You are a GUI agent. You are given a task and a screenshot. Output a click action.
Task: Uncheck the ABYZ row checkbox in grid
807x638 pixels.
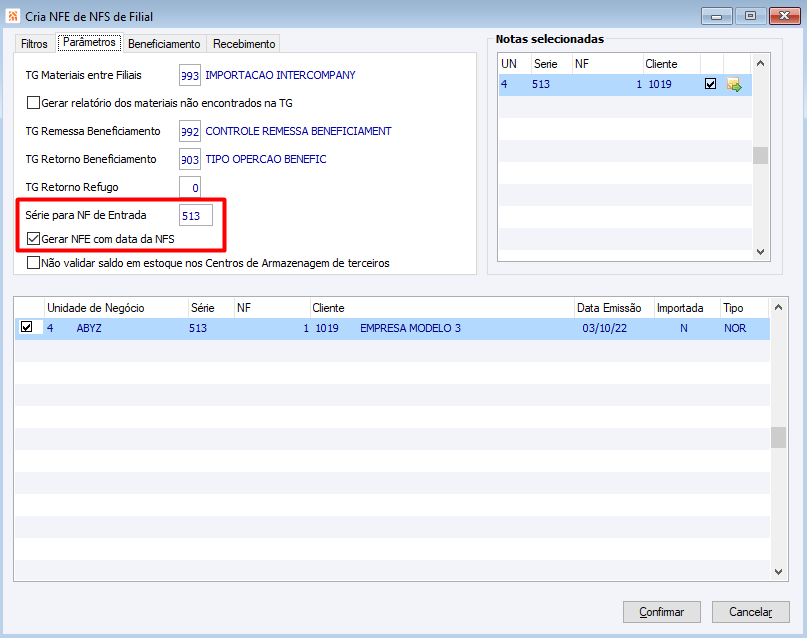pos(27,327)
